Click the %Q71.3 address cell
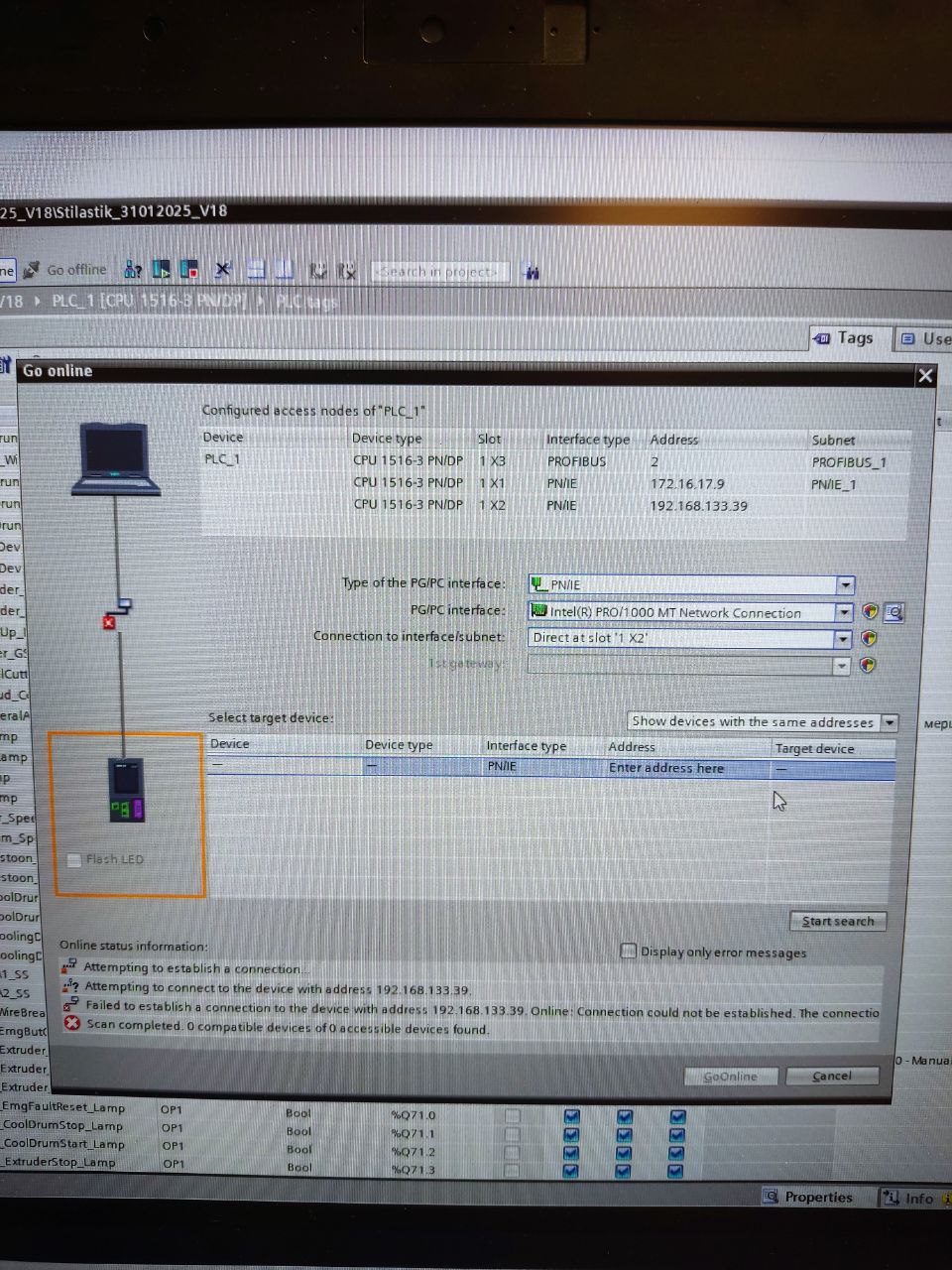Screen dimensions: 952x1270 pyautogui.click(x=413, y=1170)
